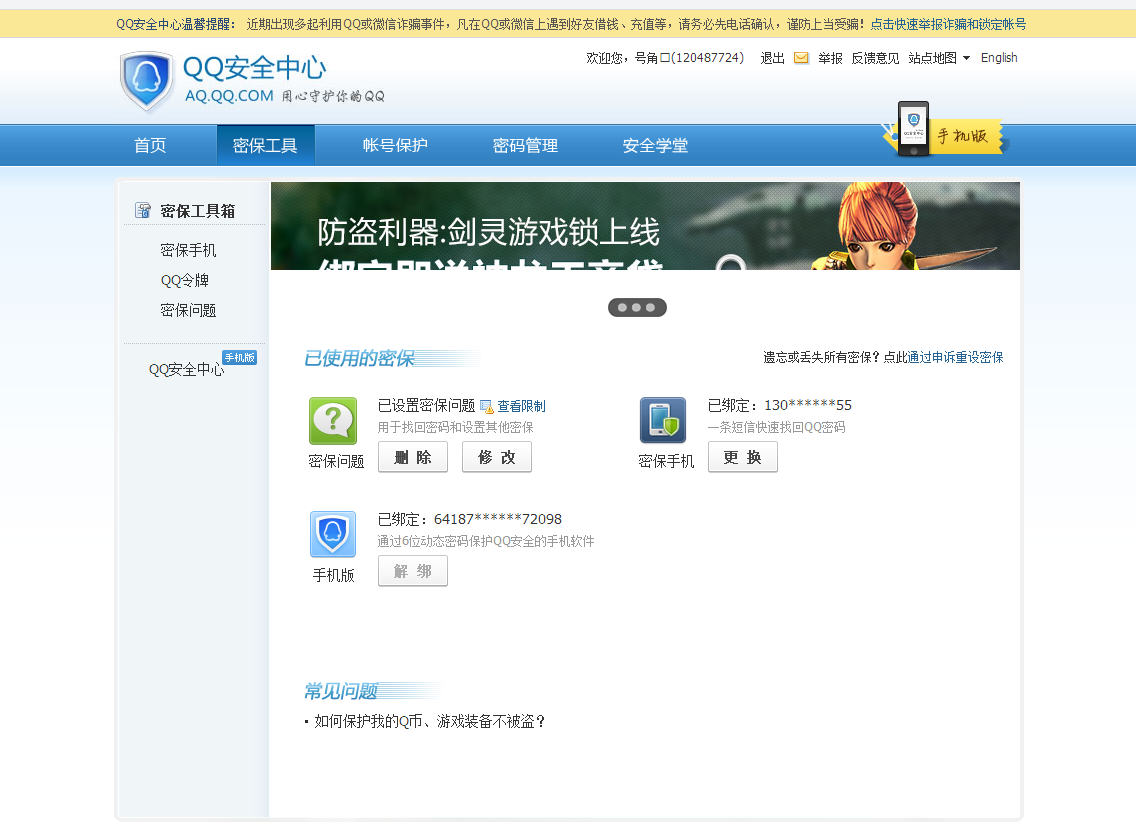Click 通过申诉重设密保 link
Image resolution: width=1136 pixels, height=830 pixels.
point(956,357)
